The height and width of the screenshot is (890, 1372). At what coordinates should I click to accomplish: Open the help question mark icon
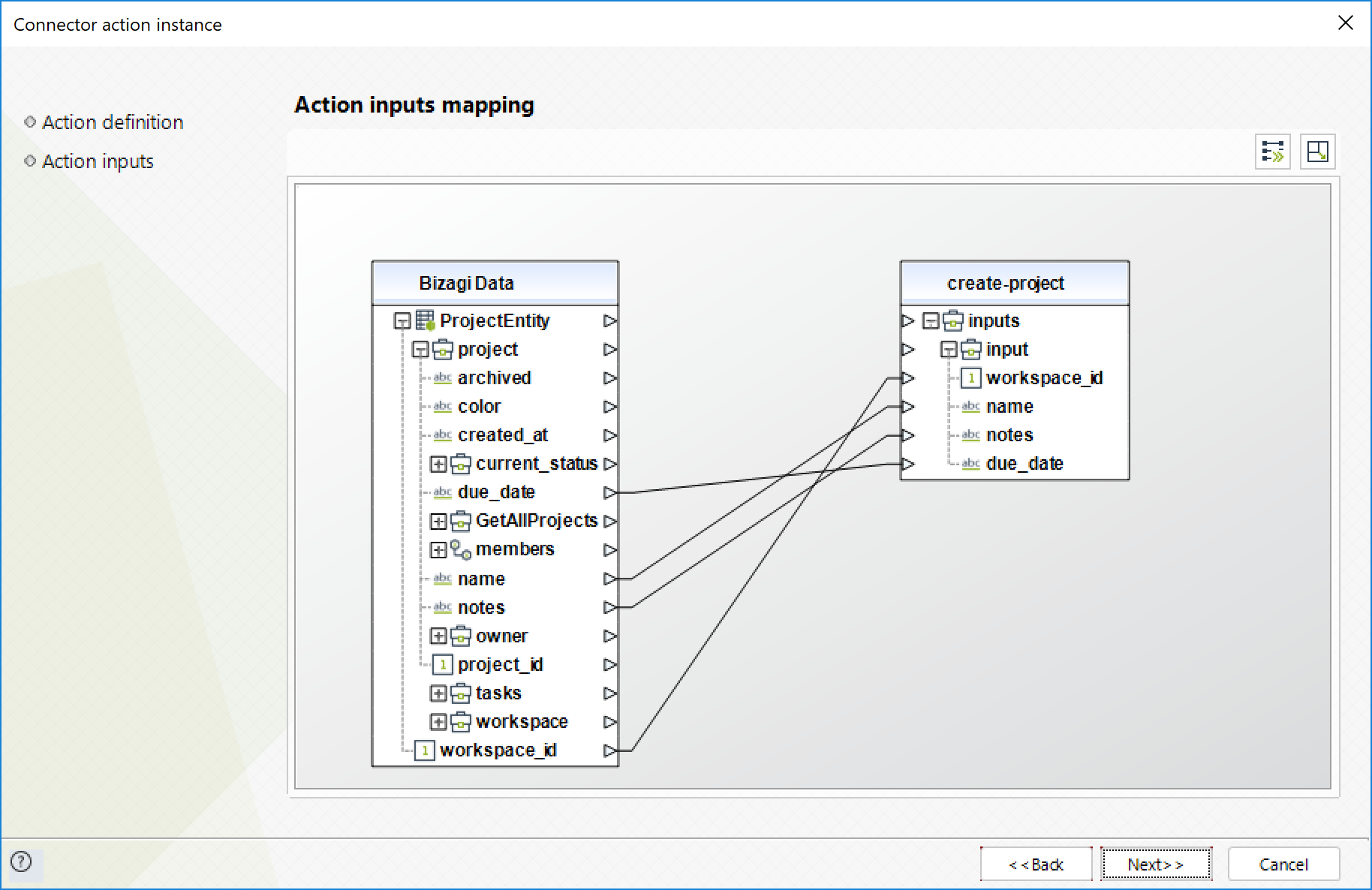pos(22,861)
